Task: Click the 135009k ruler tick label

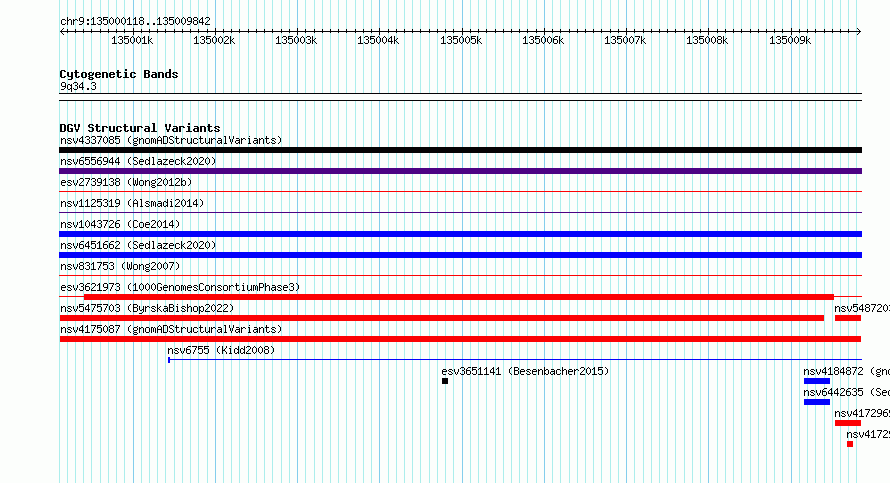Action: (790, 40)
